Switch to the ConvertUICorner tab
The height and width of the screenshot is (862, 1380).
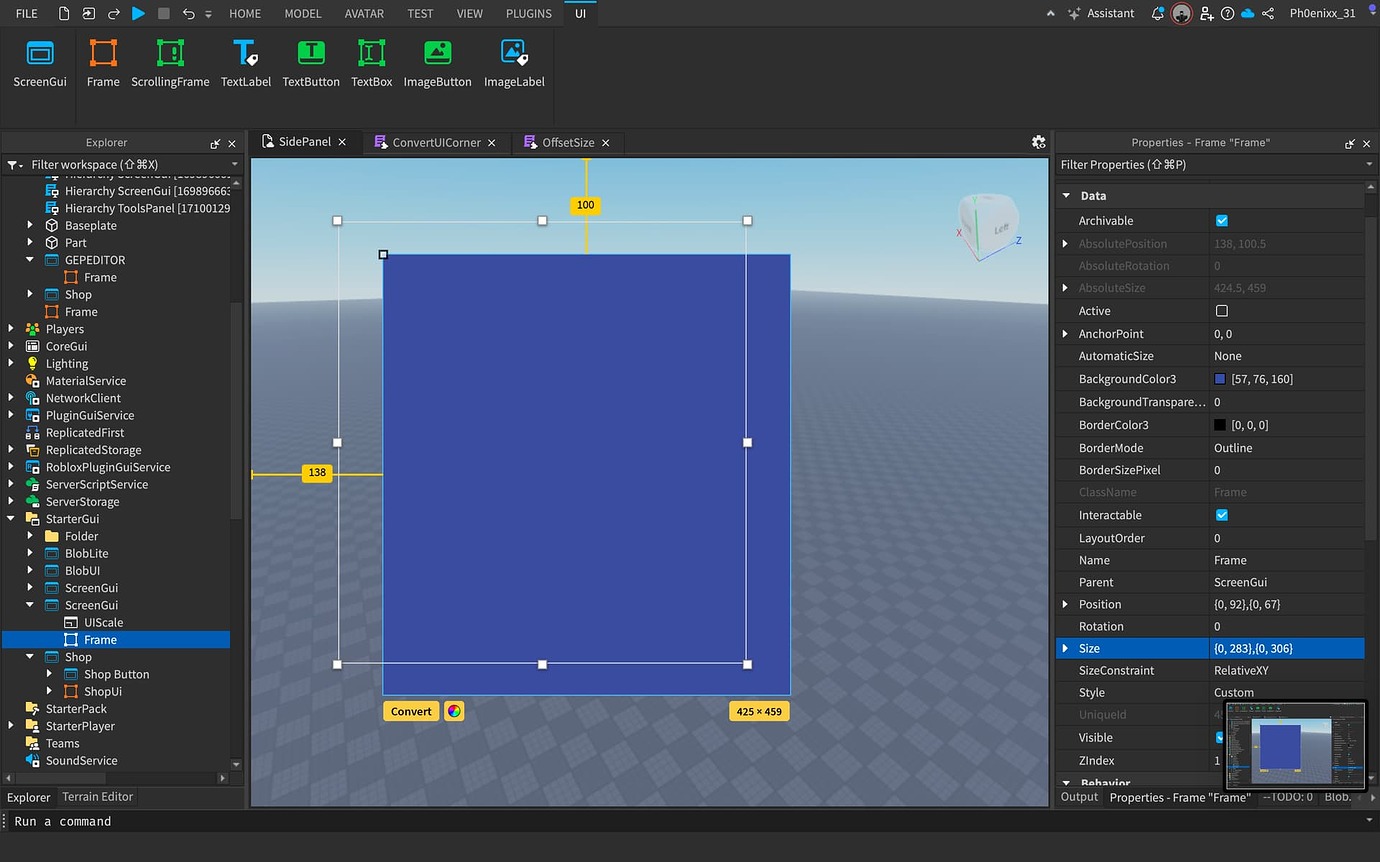[x=435, y=142]
